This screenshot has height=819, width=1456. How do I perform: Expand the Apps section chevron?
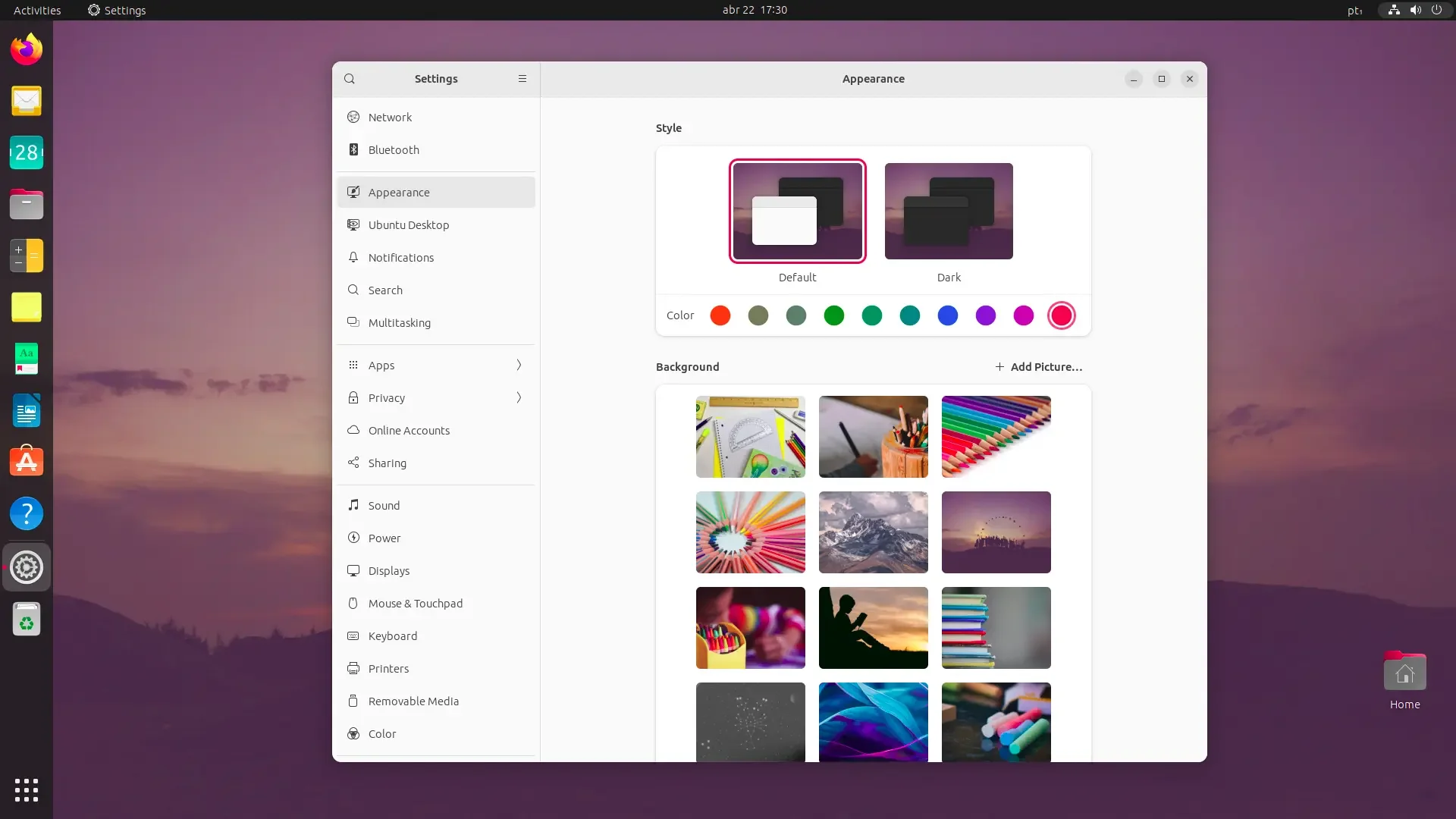click(519, 366)
